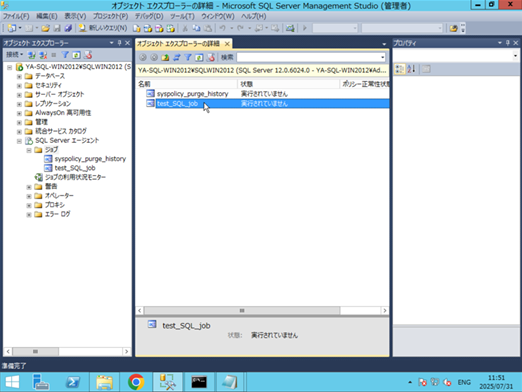Close the オブジェクト エクスプローラーの詳細 tab
Viewport: 522px width, 392px height.
point(227,44)
